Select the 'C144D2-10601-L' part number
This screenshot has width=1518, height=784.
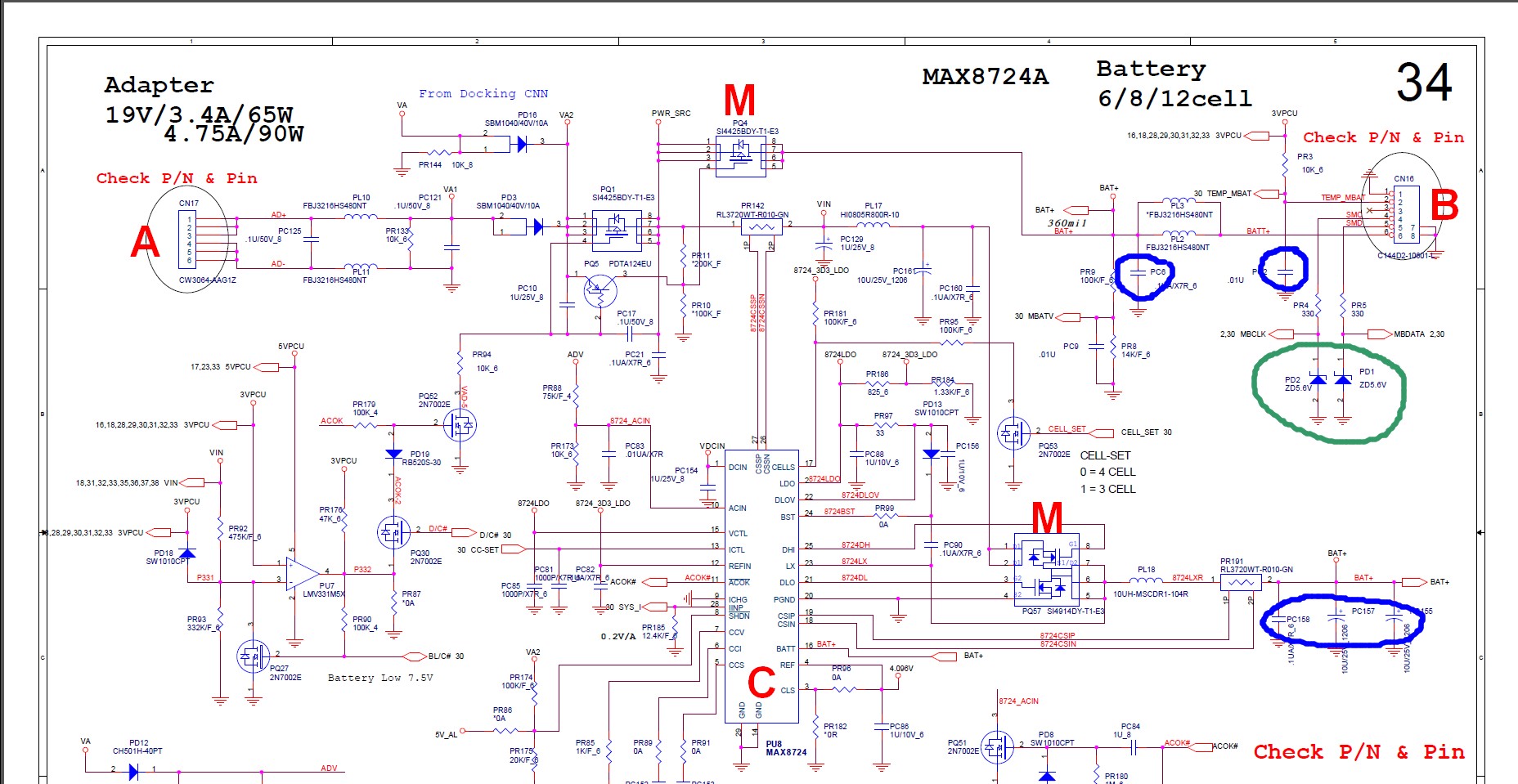[x=1405, y=256]
